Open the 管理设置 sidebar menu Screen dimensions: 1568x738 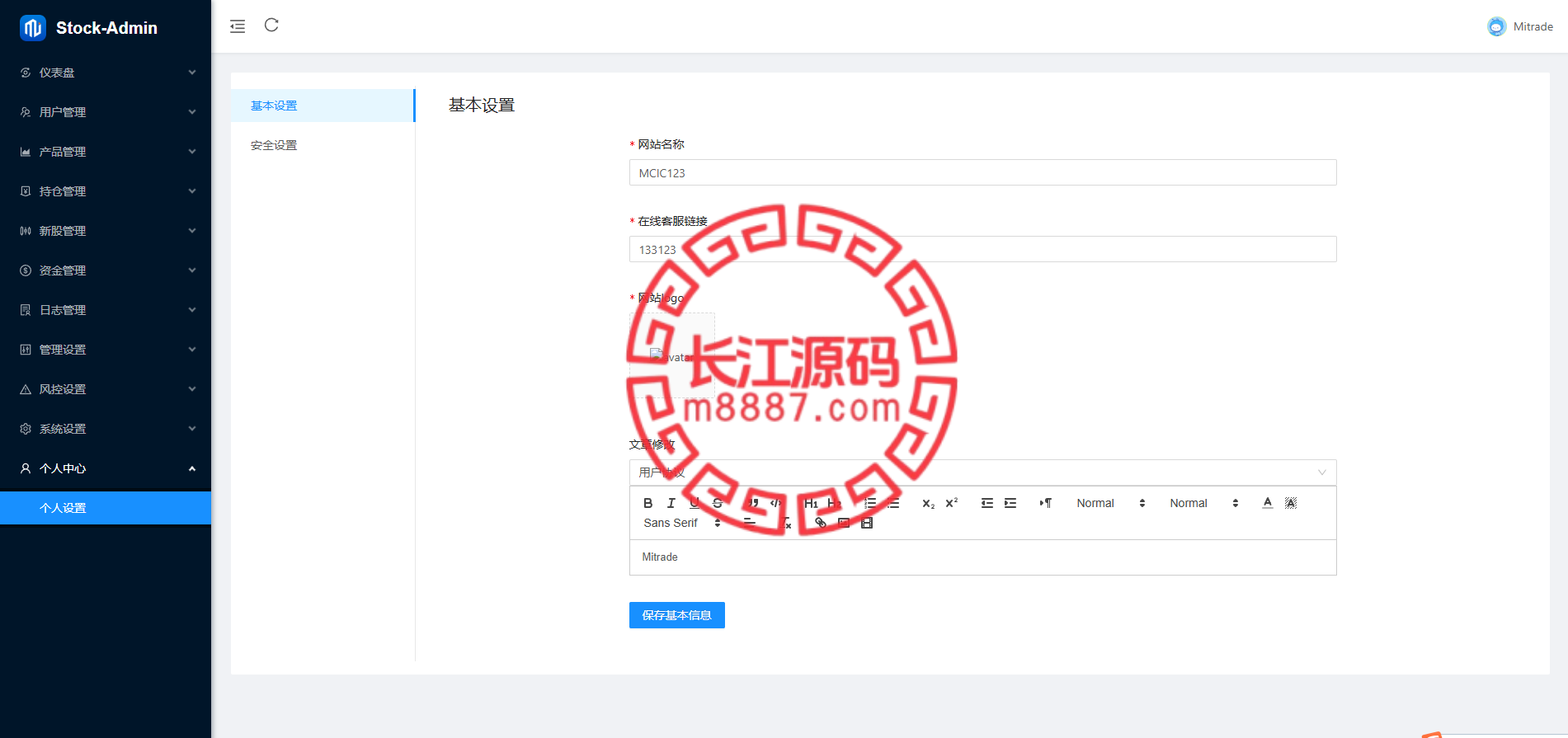[x=106, y=350]
